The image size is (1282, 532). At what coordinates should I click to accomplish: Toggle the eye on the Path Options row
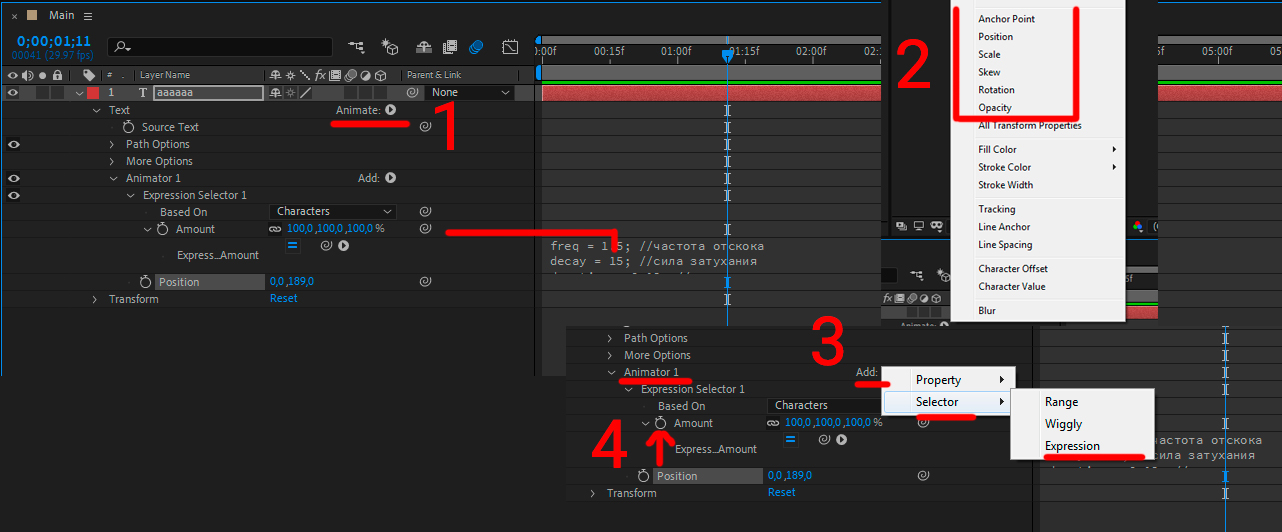[13, 144]
